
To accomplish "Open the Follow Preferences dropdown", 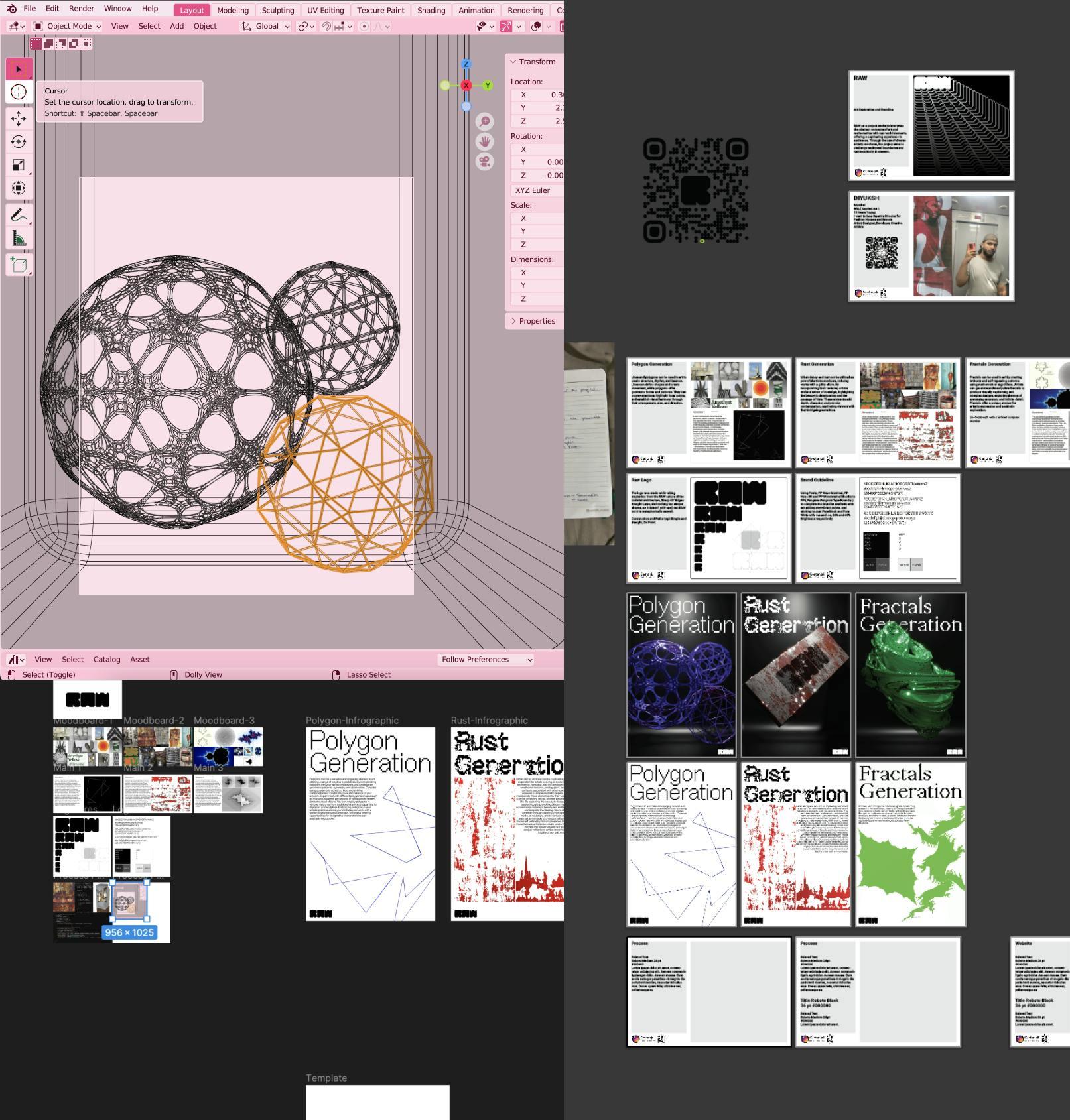I will coord(486,660).
